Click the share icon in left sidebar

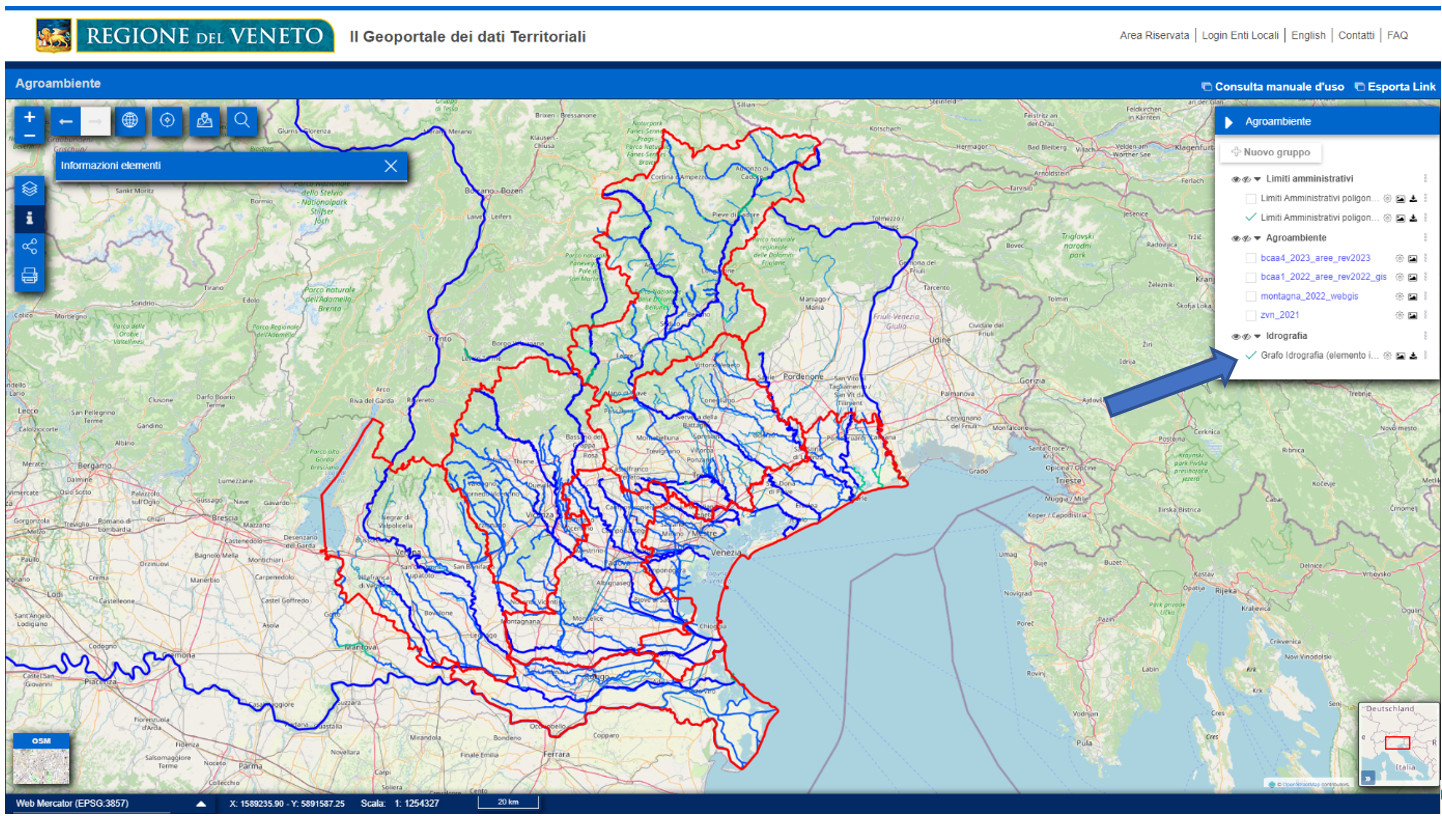pyautogui.click(x=29, y=246)
